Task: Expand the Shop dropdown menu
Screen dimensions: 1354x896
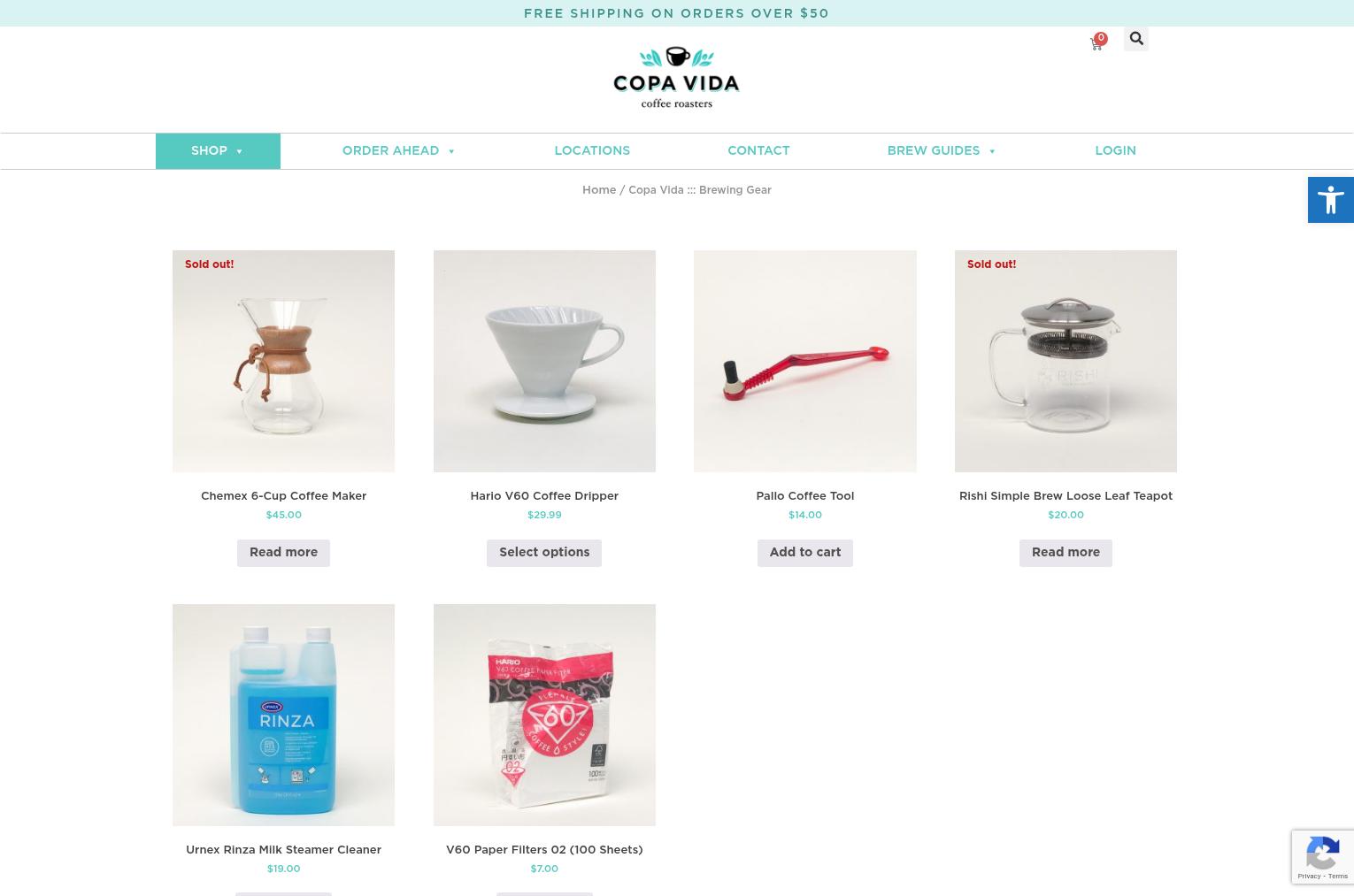Action: (x=218, y=151)
